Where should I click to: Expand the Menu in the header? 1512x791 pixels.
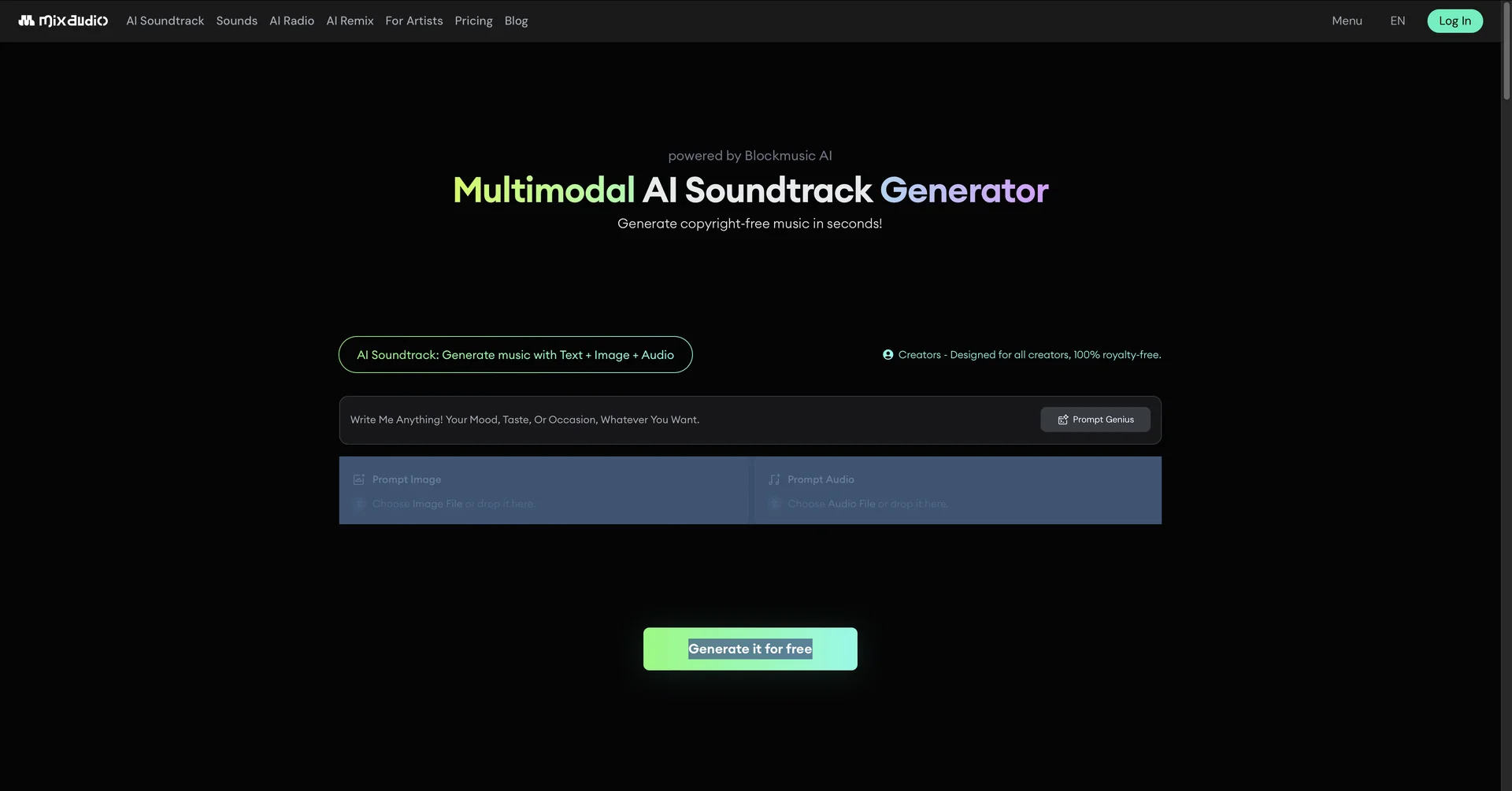pos(1347,20)
